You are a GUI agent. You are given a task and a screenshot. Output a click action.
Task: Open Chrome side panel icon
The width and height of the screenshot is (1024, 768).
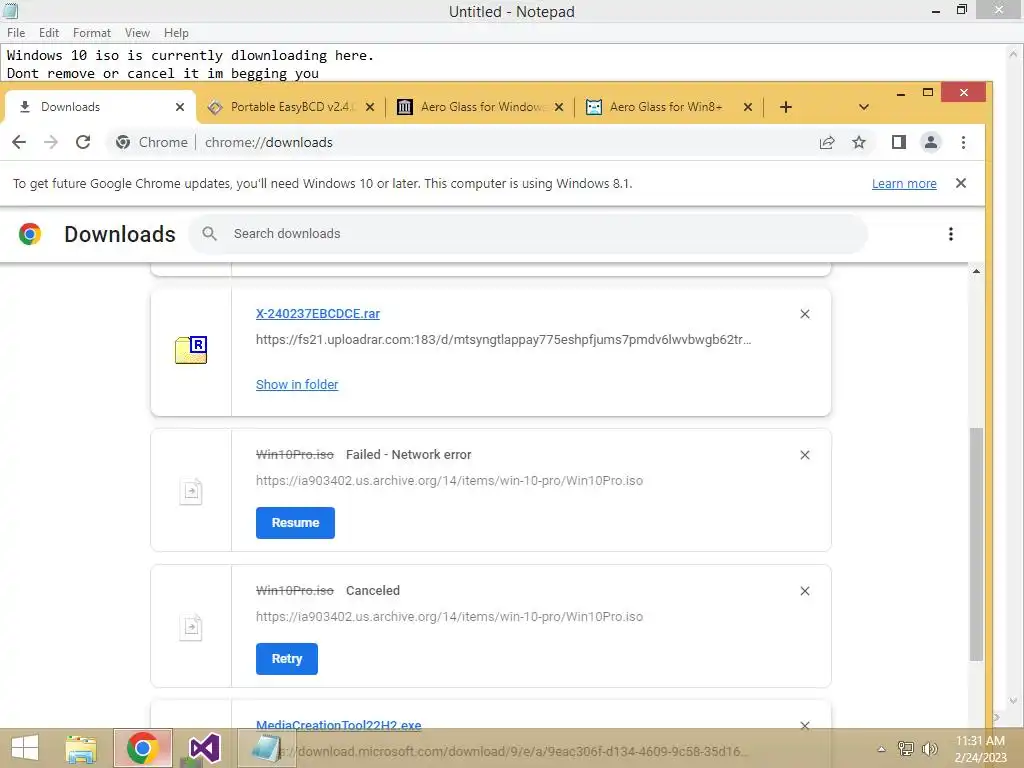899,142
